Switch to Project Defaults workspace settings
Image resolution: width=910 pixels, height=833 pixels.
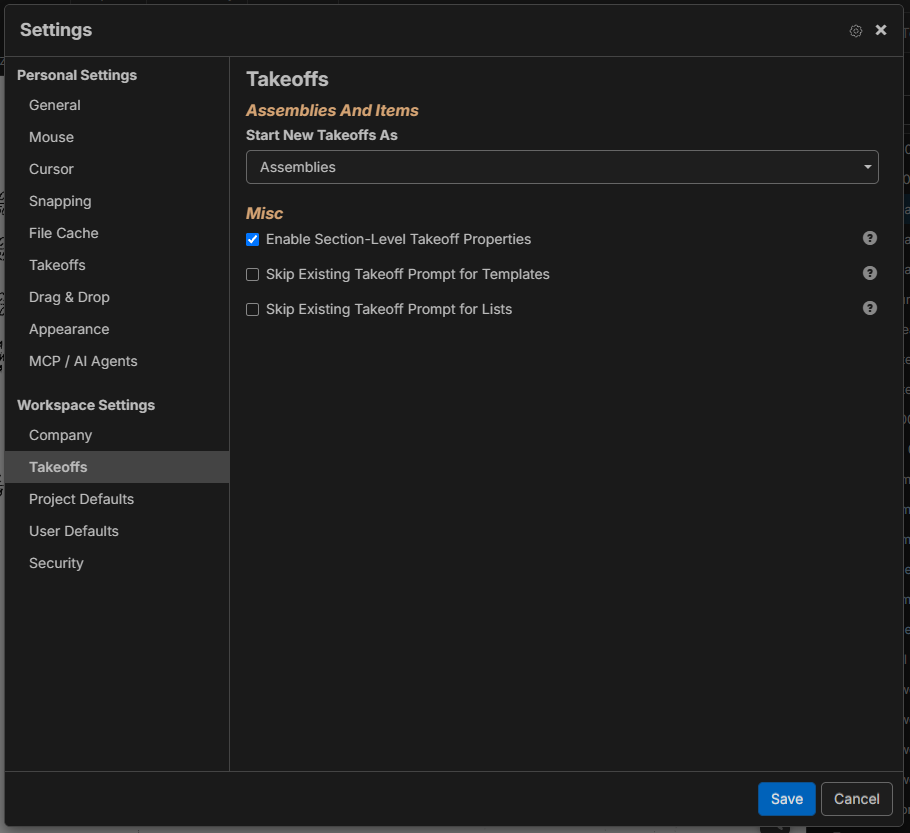coord(81,499)
